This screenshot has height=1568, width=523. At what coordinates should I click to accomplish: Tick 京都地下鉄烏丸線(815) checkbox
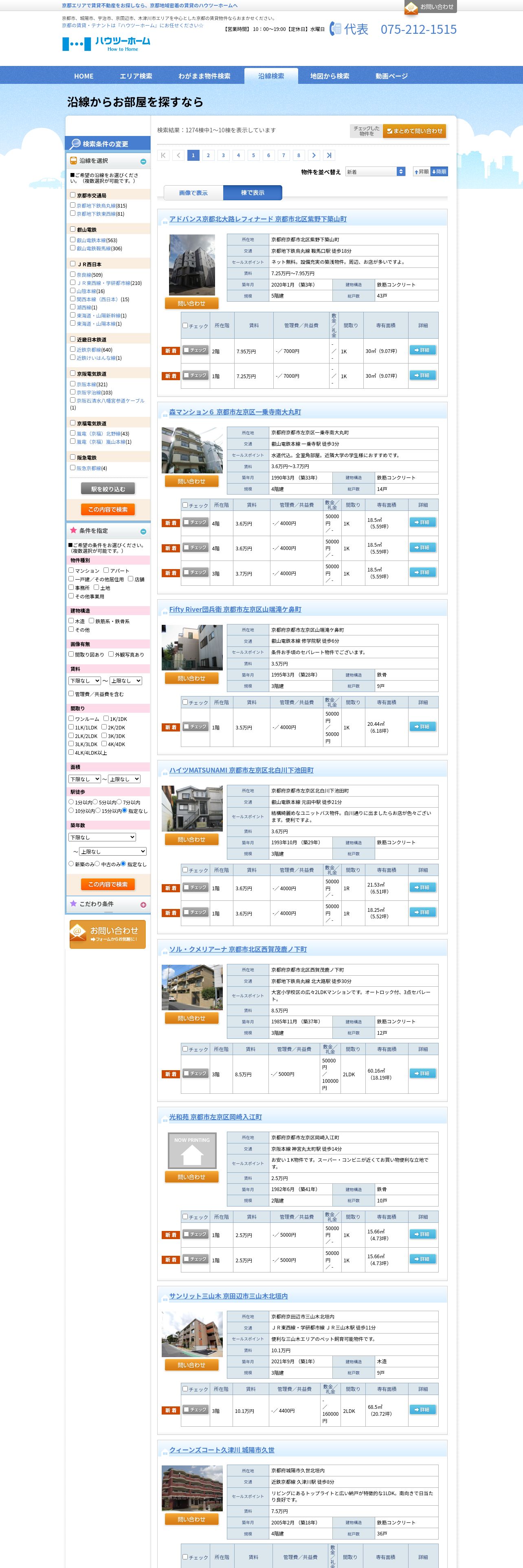[x=73, y=205]
